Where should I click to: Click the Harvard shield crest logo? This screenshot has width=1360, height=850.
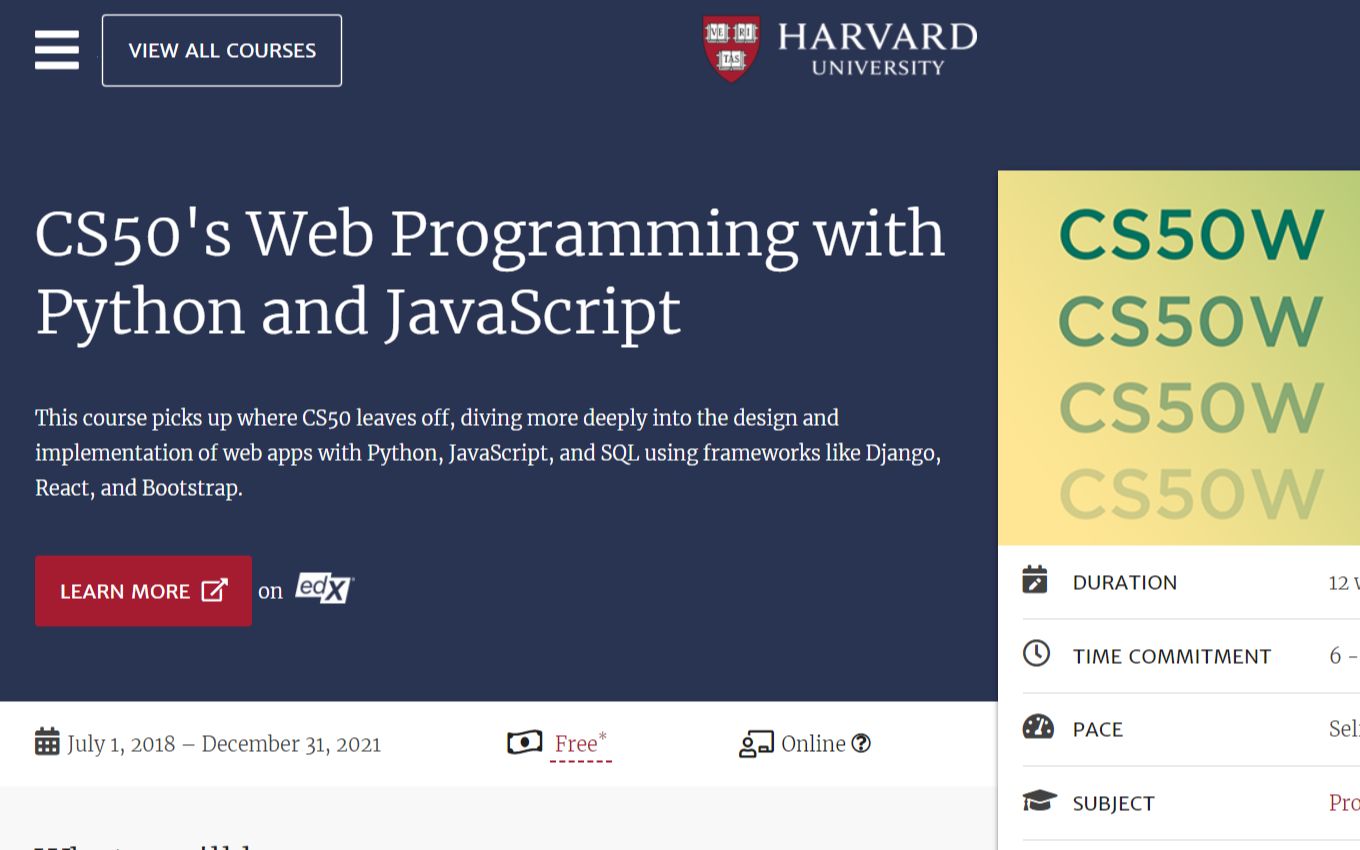pyautogui.click(x=731, y=48)
